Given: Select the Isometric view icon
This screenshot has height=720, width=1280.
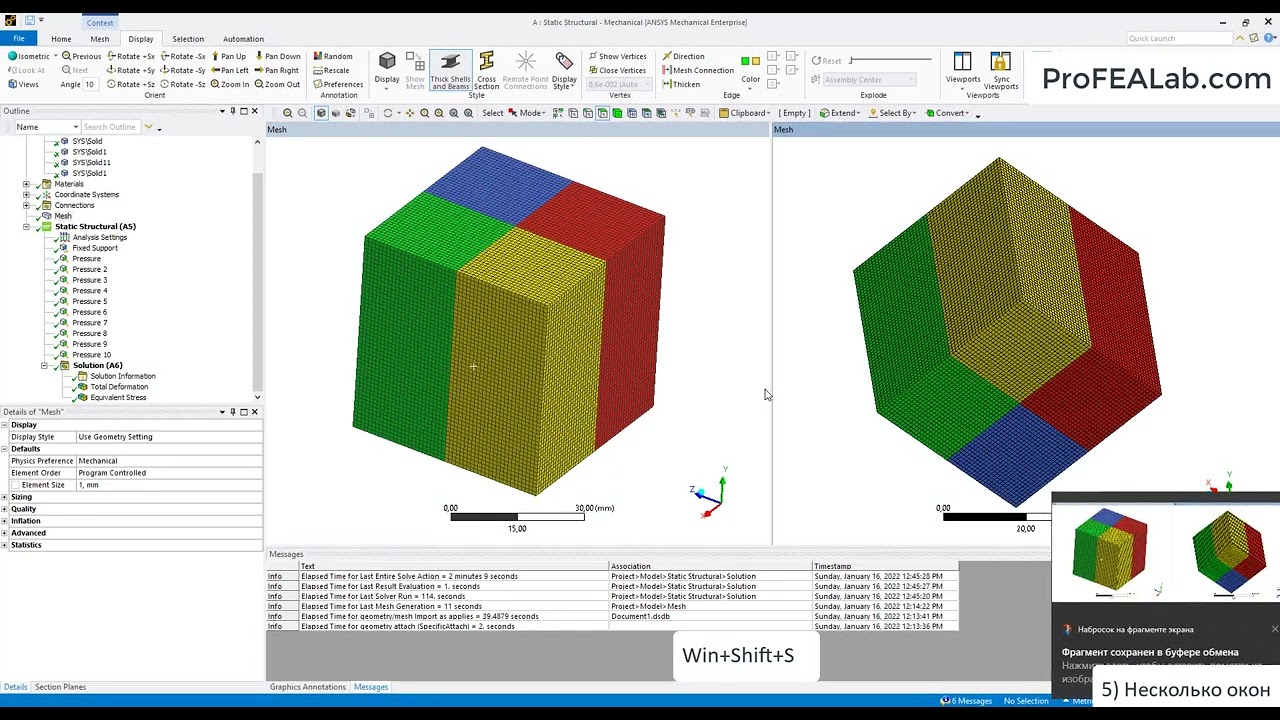Looking at the screenshot, I should (x=12, y=56).
